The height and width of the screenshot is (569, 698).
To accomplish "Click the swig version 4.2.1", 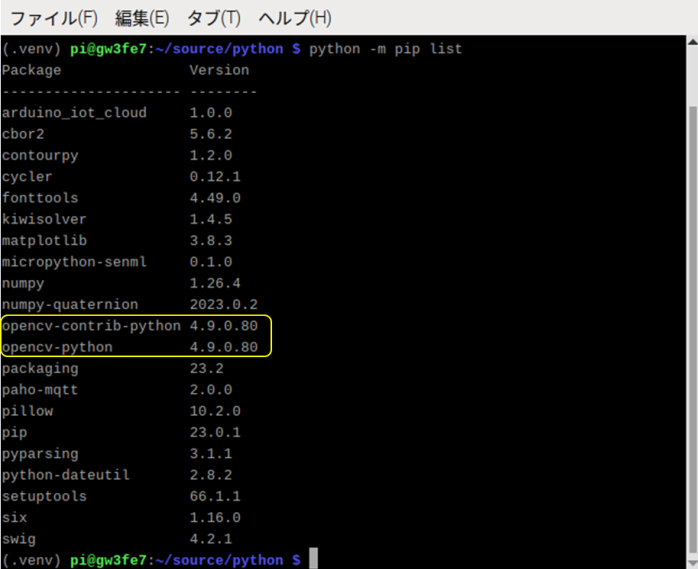I will [x=211, y=539].
